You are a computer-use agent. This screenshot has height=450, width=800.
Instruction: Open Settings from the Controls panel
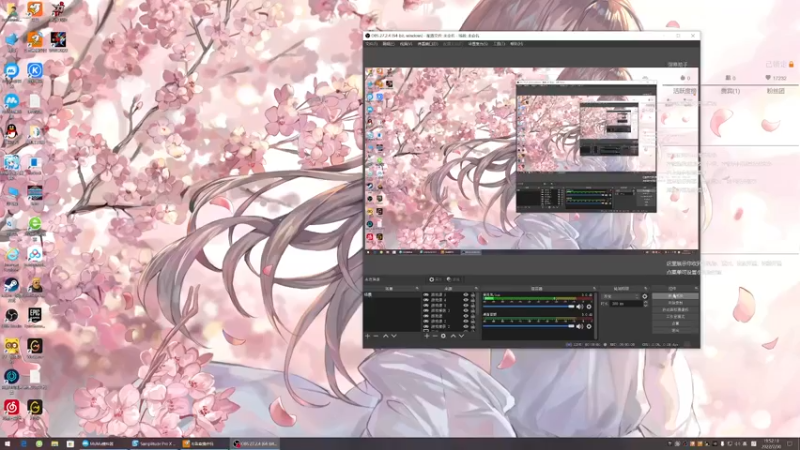point(675,323)
